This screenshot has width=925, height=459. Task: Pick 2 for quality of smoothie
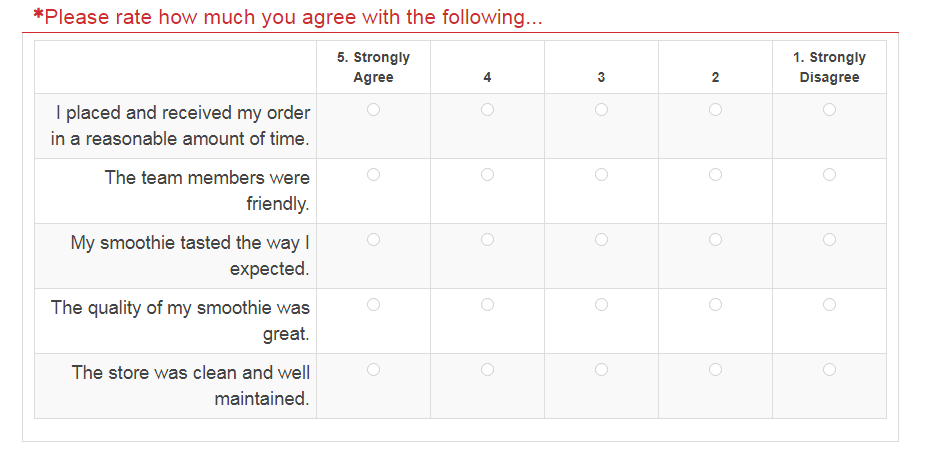(x=715, y=305)
